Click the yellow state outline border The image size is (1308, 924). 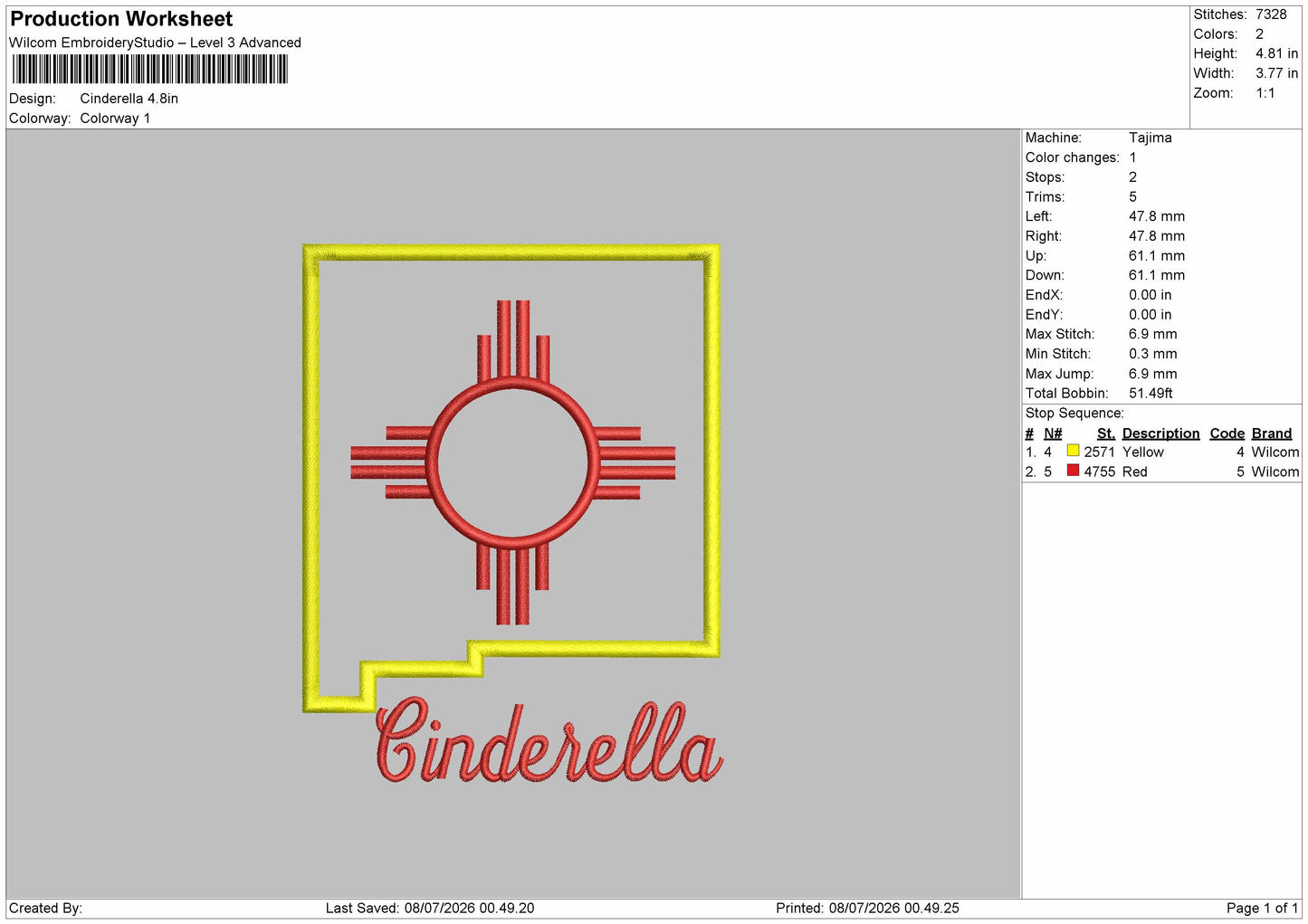pos(511,478)
